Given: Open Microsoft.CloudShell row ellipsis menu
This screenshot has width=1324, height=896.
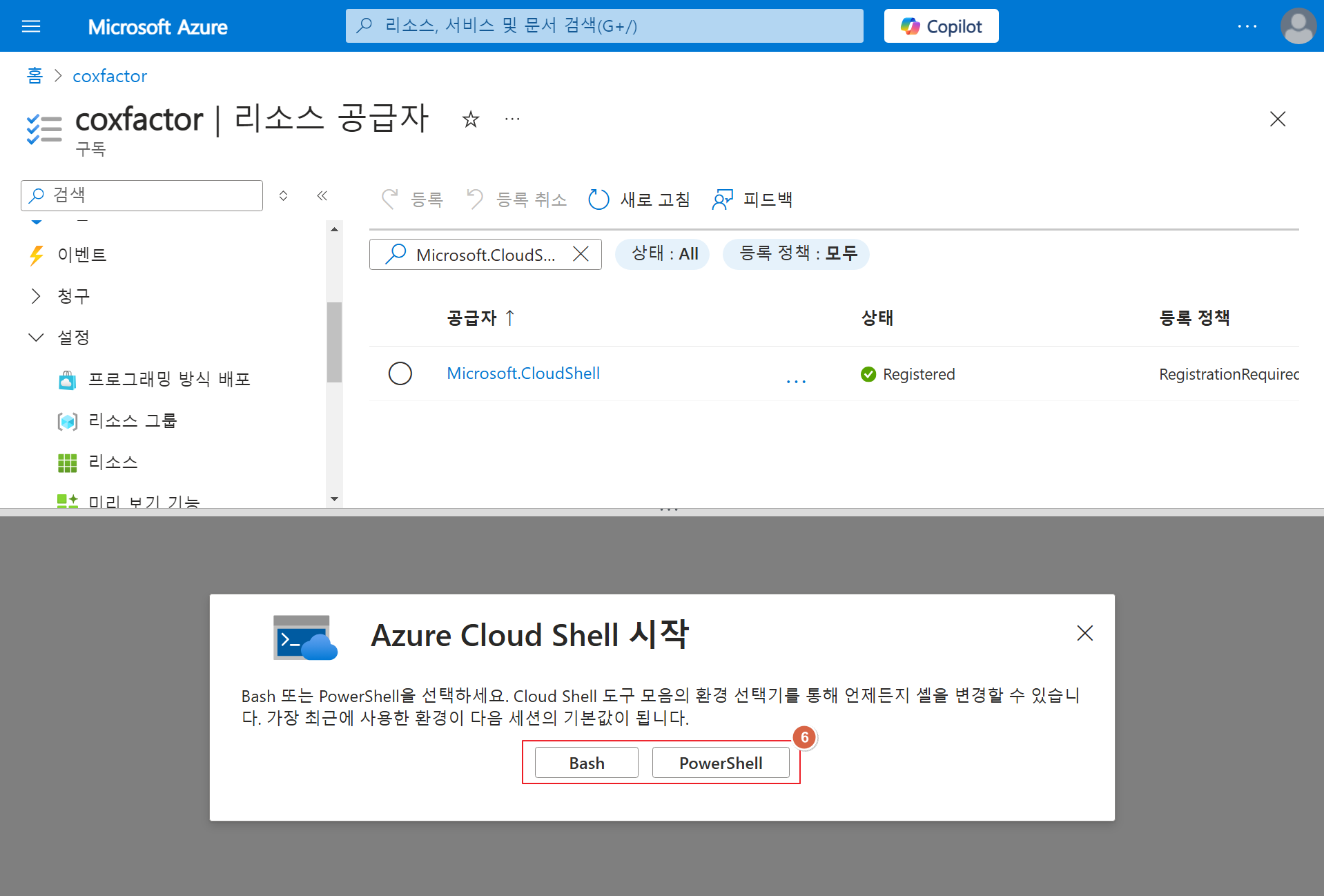Looking at the screenshot, I should point(796,380).
